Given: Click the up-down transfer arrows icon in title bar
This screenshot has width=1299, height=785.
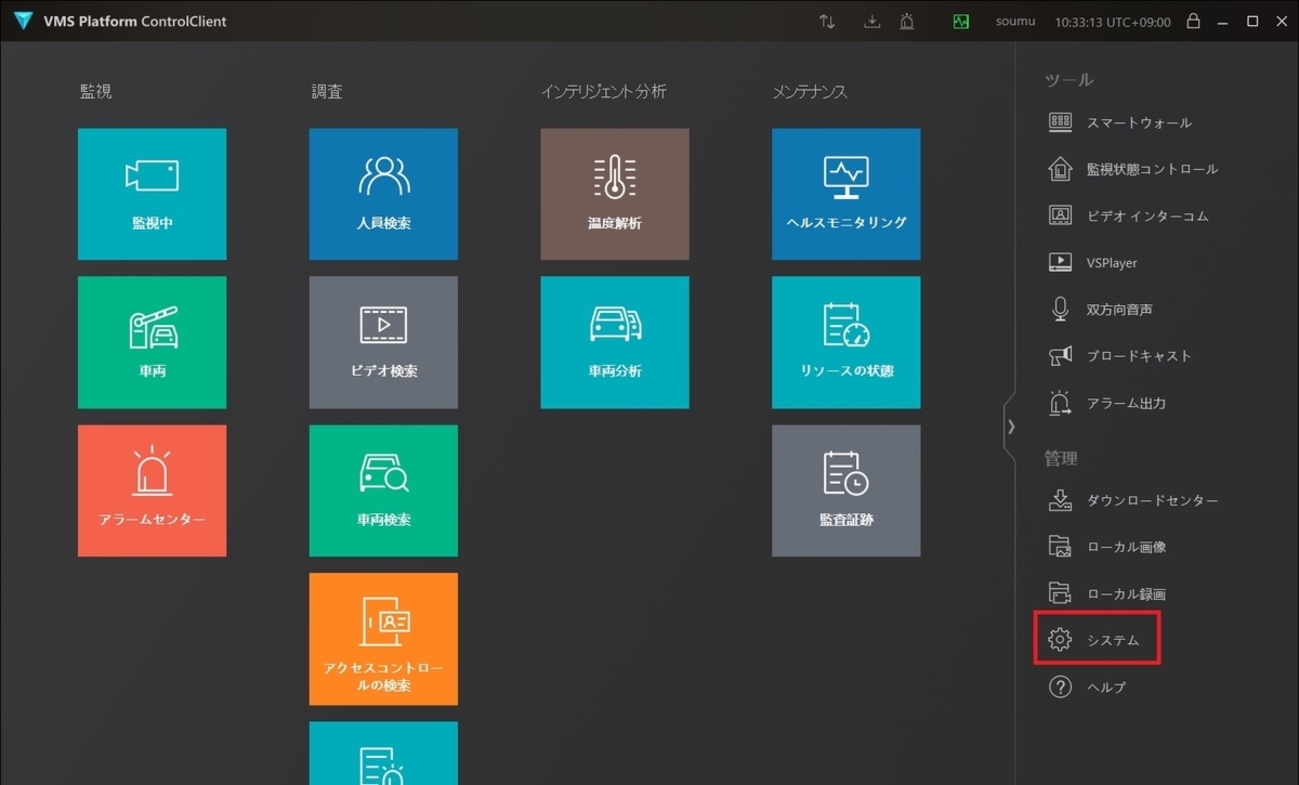Looking at the screenshot, I should tap(827, 21).
